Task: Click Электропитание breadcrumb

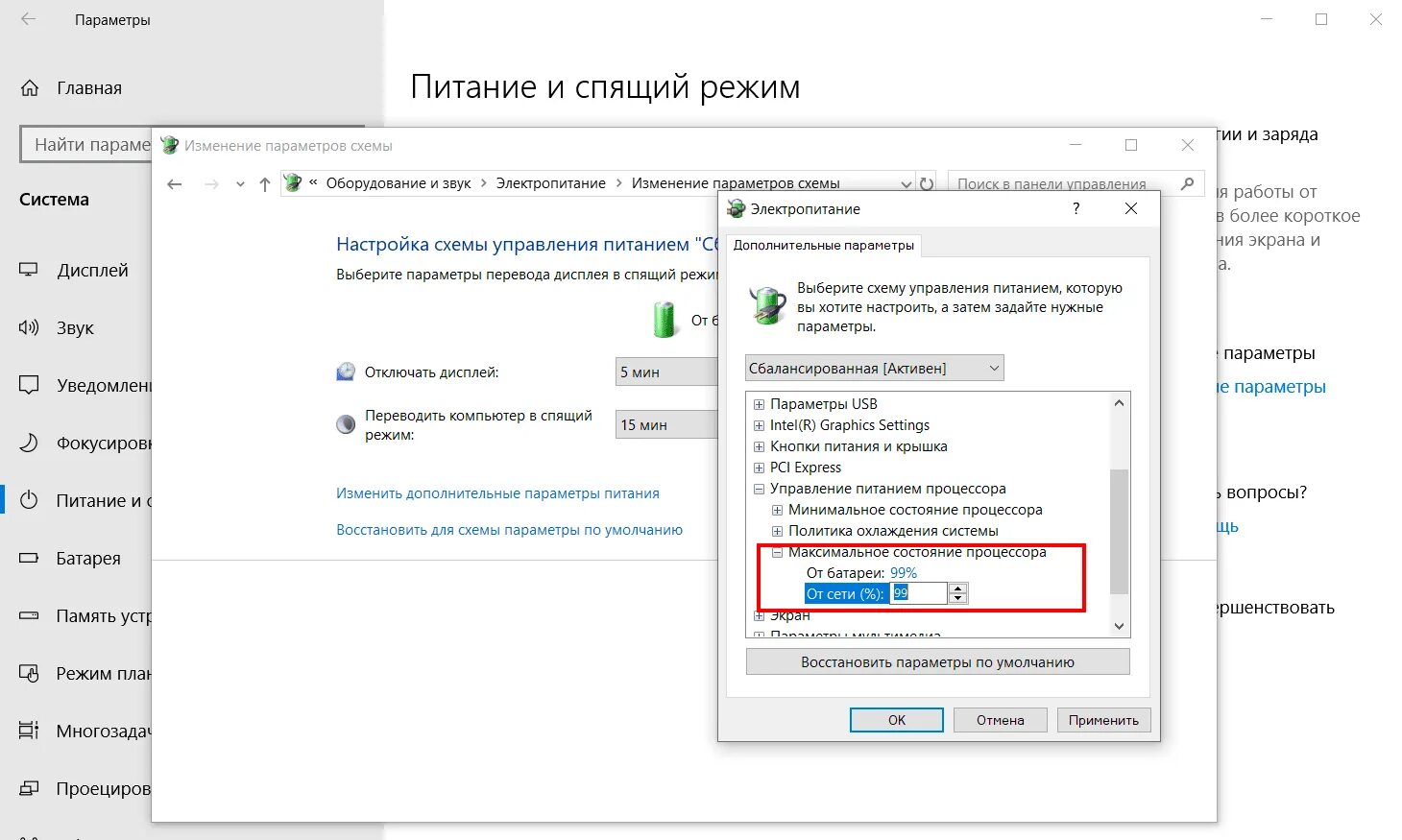Action: coord(551,183)
